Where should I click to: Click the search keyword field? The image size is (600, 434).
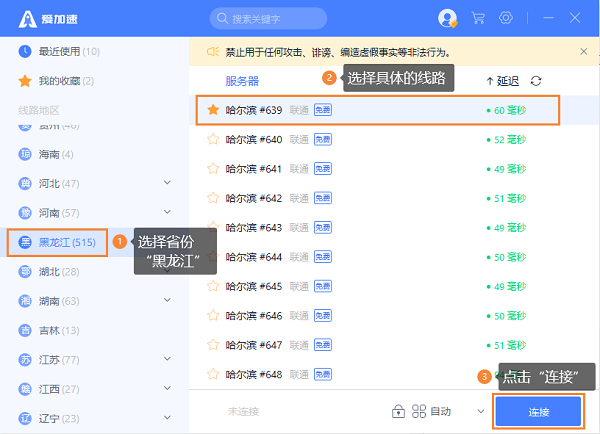pyautogui.click(x=268, y=18)
